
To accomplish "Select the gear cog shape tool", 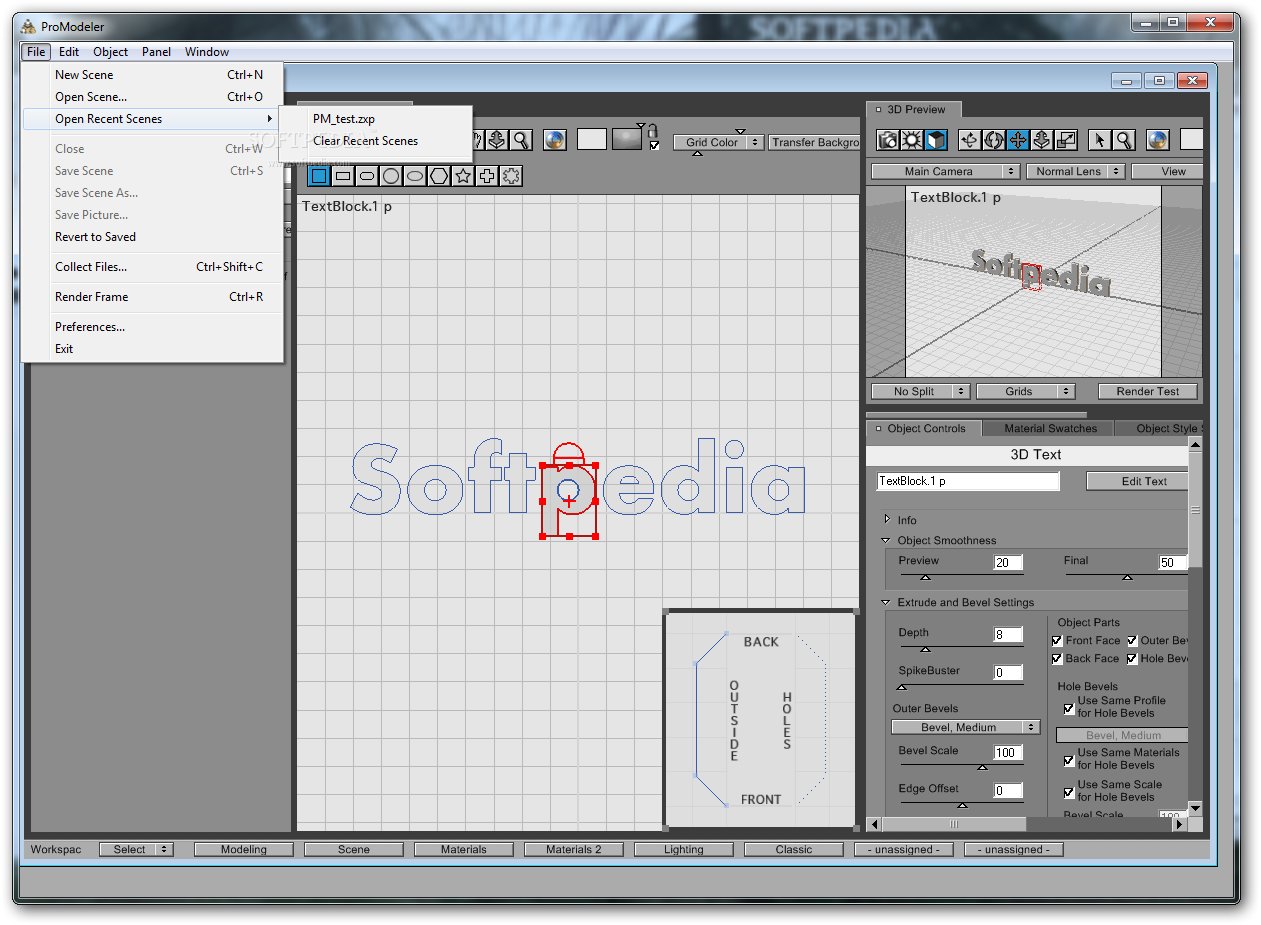I will (x=511, y=176).
